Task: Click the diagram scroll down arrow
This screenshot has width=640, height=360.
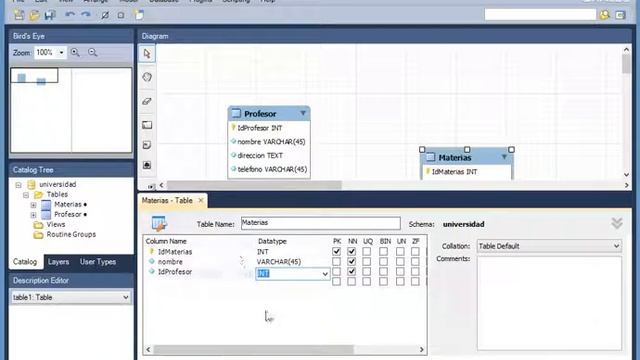Action: pos(627,175)
